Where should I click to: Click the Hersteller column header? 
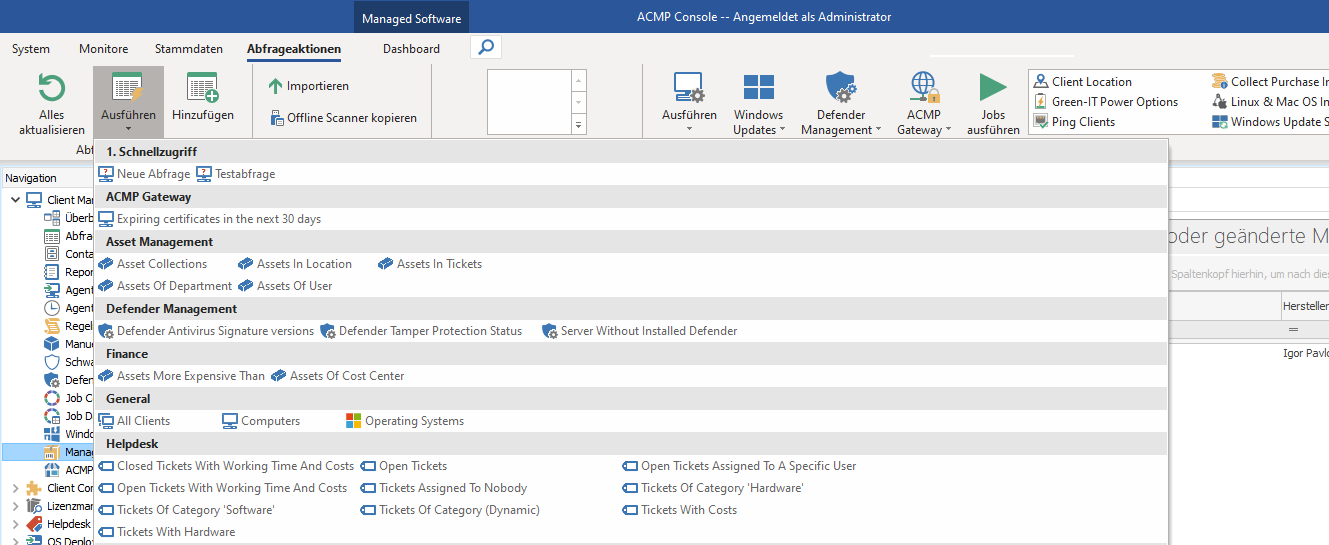click(x=1305, y=306)
